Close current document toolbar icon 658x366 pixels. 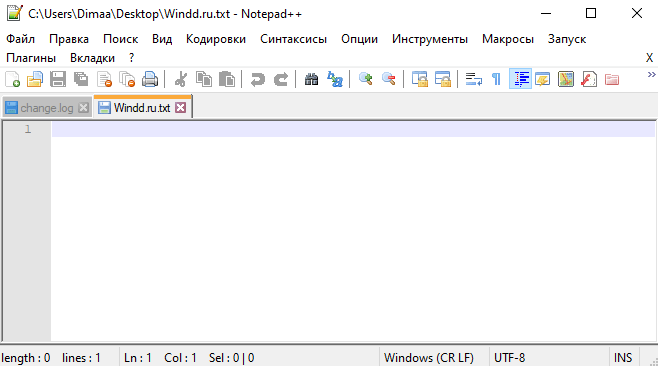[x=104, y=79]
